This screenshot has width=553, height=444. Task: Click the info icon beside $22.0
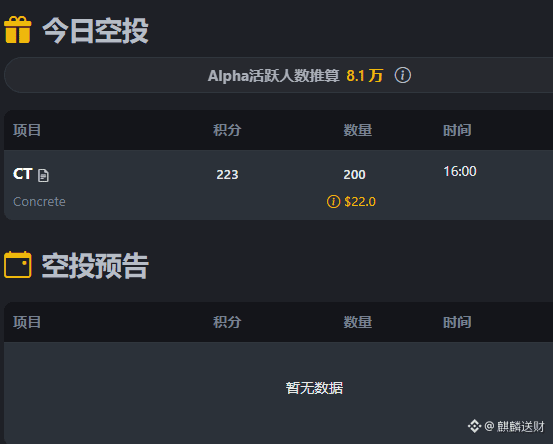[x=333, y=202]
